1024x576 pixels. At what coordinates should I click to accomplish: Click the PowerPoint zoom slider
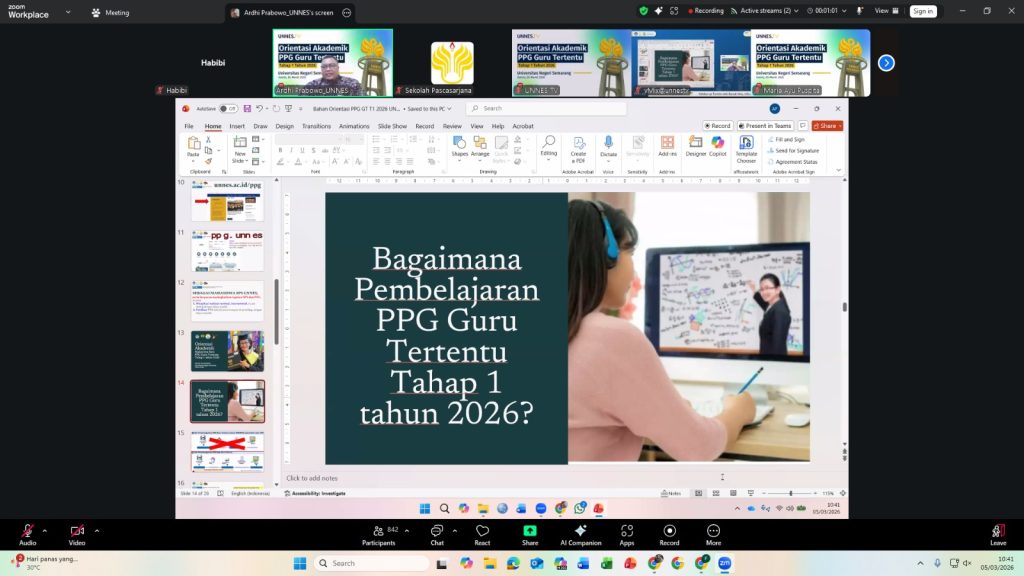point(791,493)
